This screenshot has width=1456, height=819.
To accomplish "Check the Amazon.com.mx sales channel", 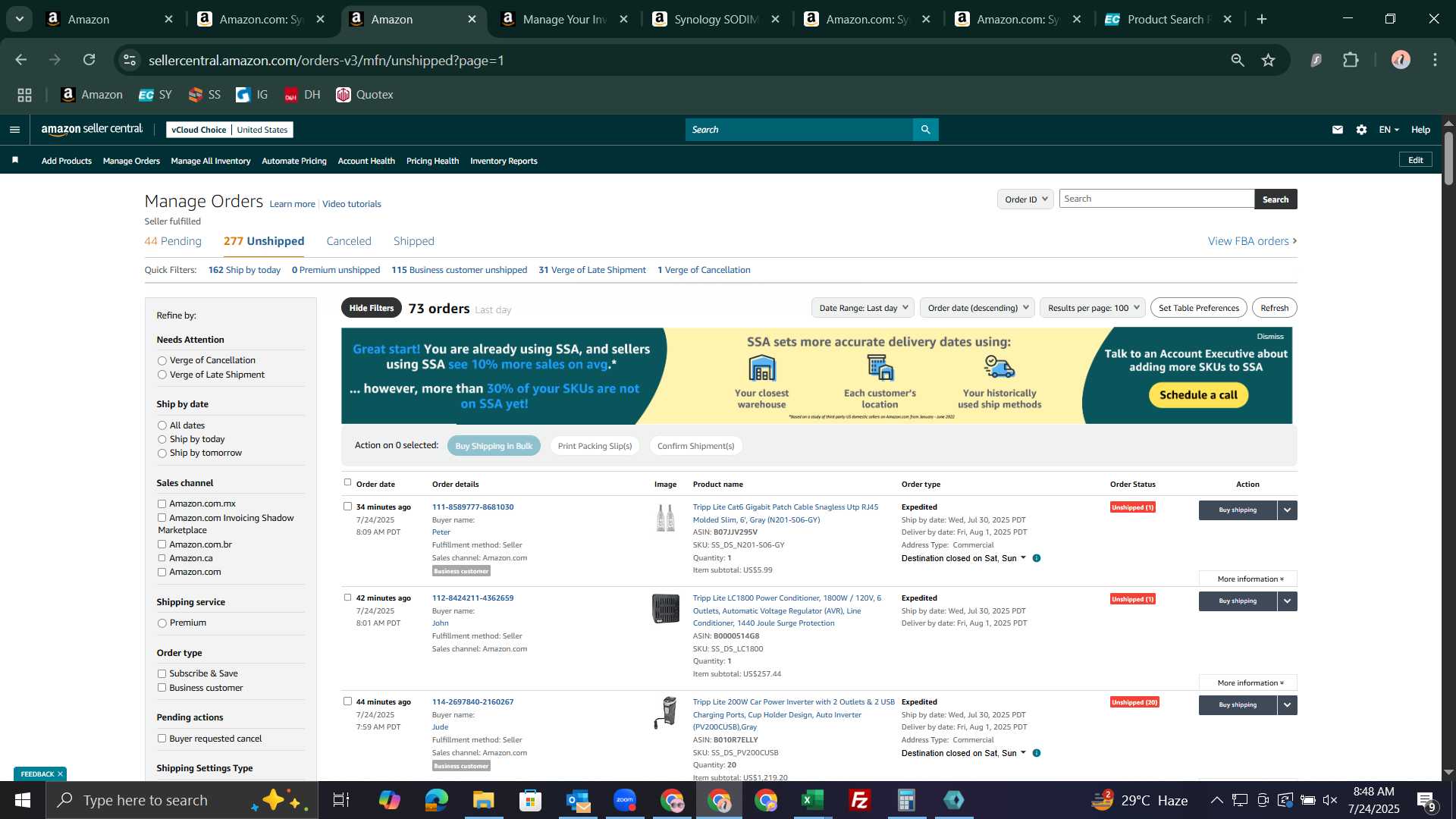I will point(162,504).
